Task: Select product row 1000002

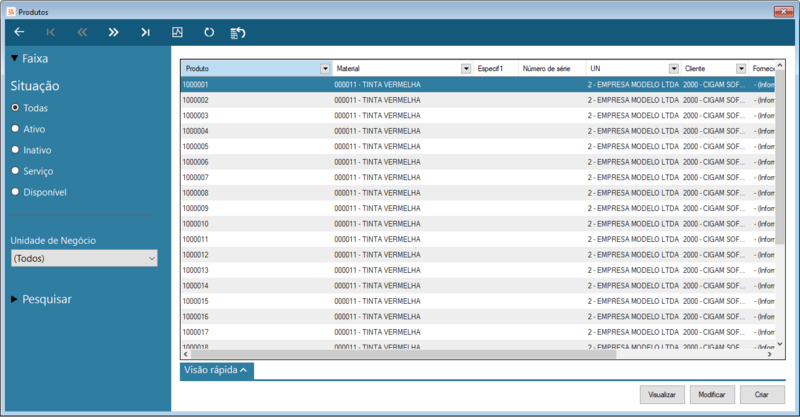Action: click(x=478, y=100)
